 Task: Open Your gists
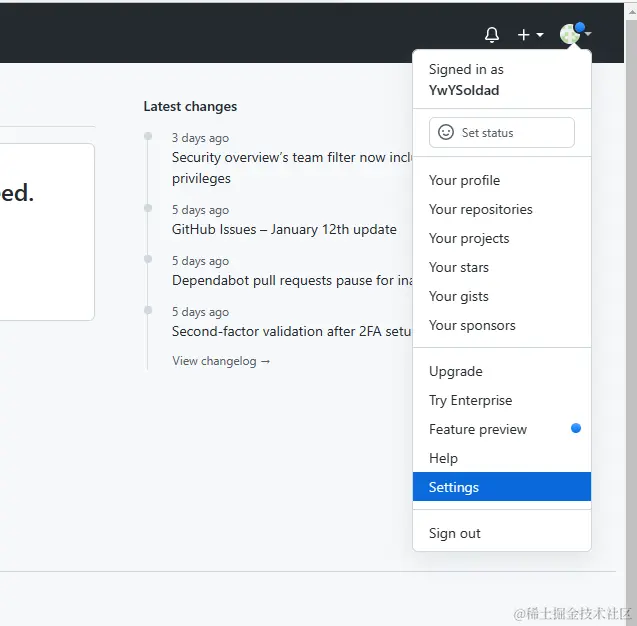click(502, 297)
